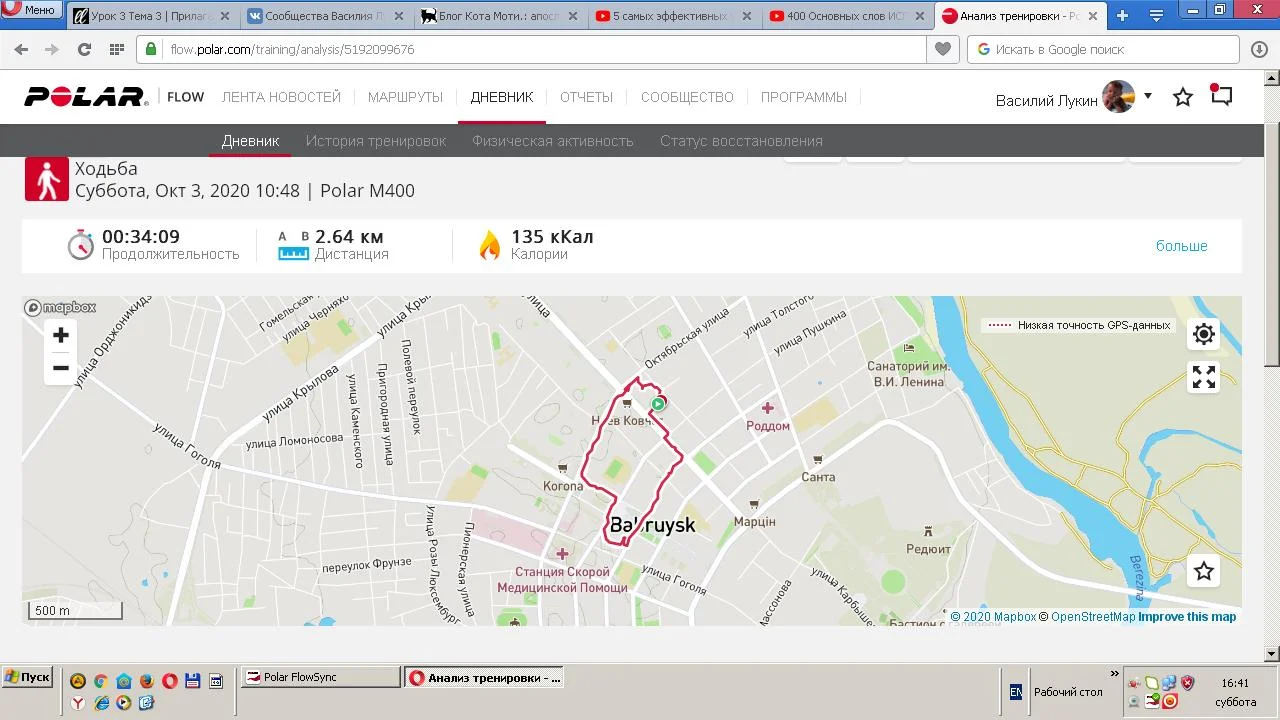
Task: Expand more training stats with больше
Action: pos(1182,246)
